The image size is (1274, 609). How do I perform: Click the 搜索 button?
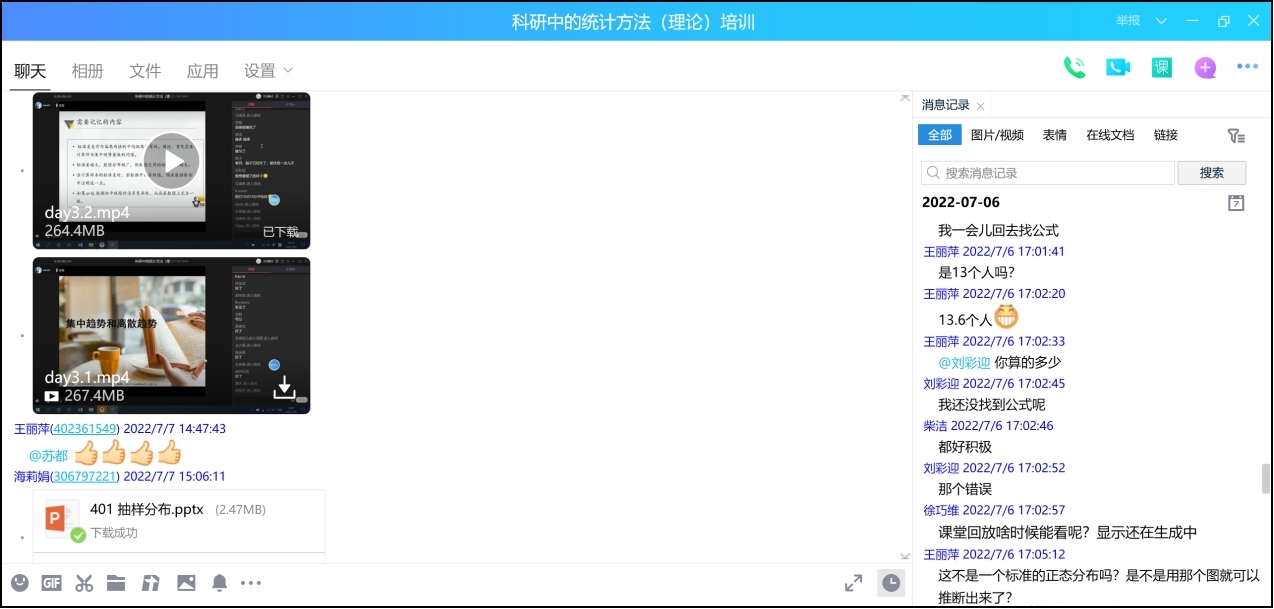[x=1211, y=173]
